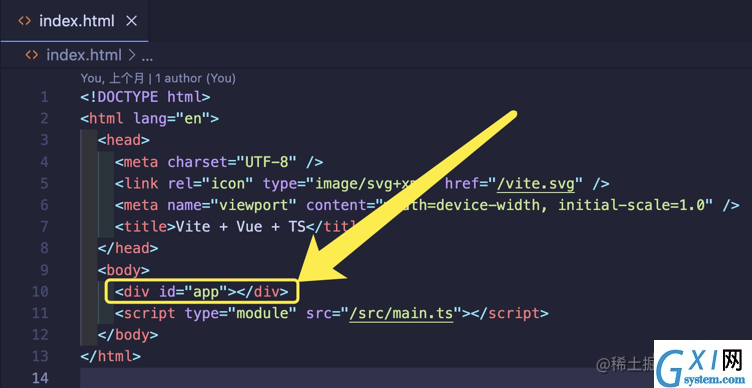Image resolution: width=752 pixels, height=388 pixels.
Task: Click line number 3 in gutter
Action: coord(44,140)
